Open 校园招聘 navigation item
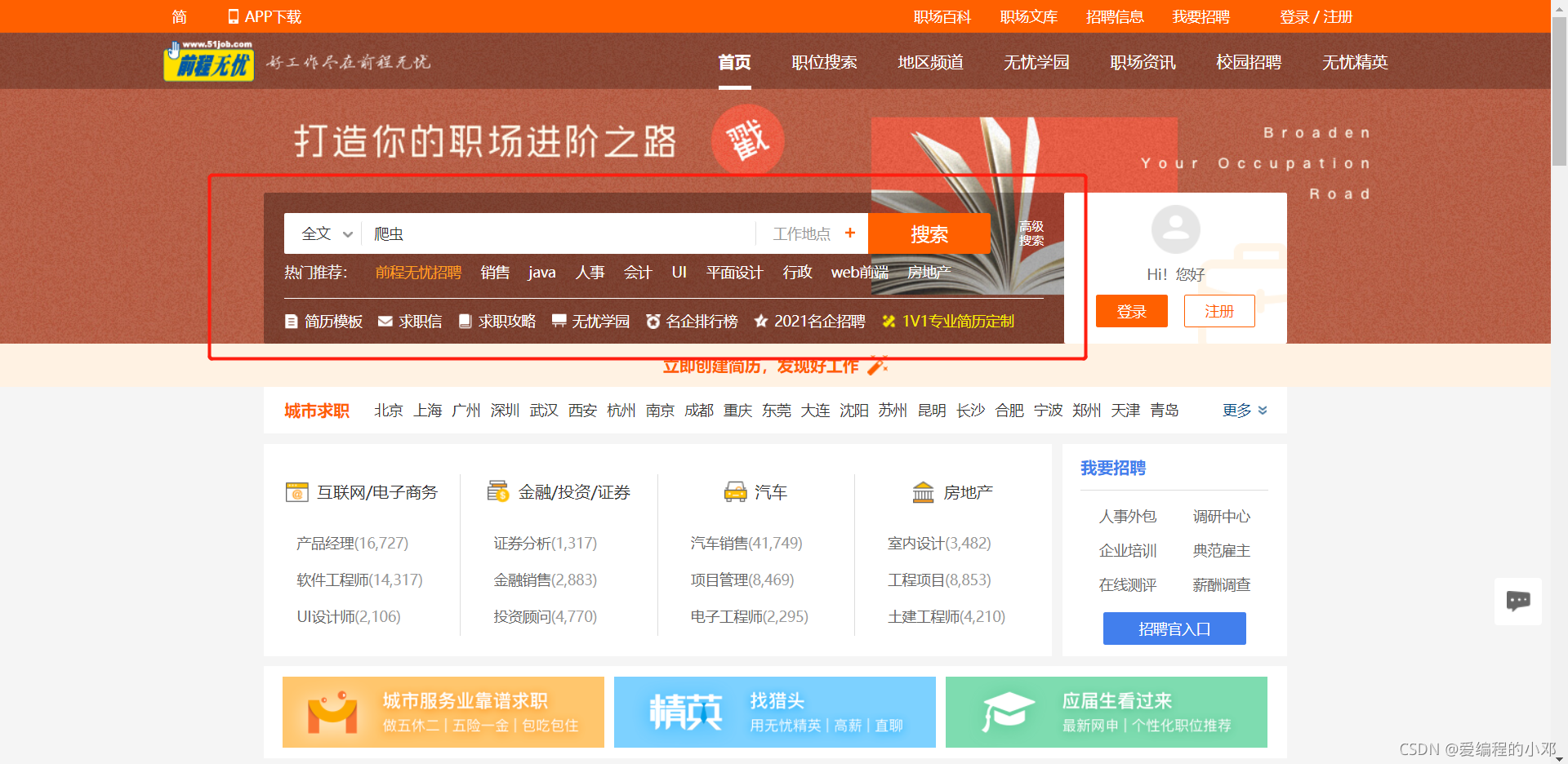Screen dimensions: 1568x764 (1249, 62)
